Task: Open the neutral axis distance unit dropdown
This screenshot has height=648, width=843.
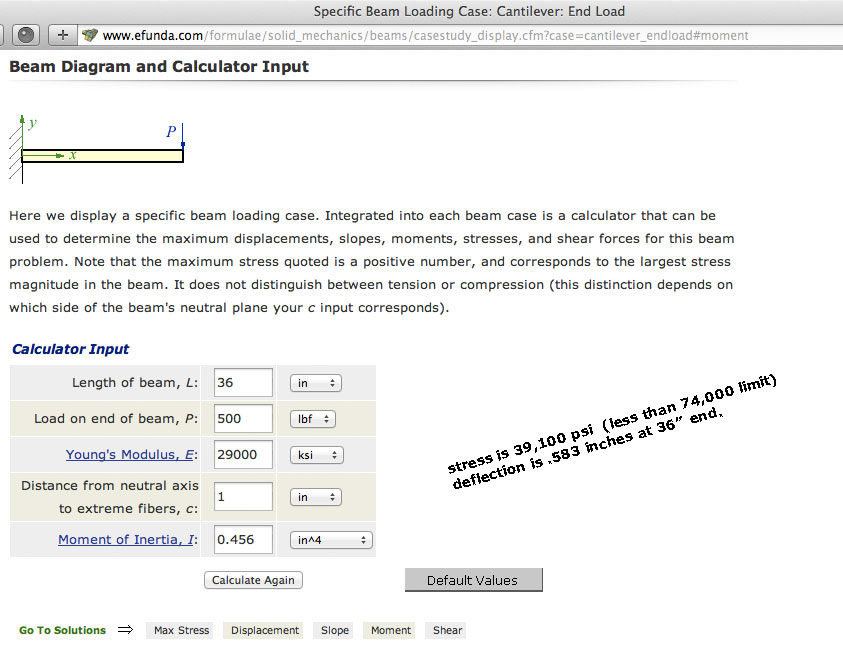Action: point(316,497)
